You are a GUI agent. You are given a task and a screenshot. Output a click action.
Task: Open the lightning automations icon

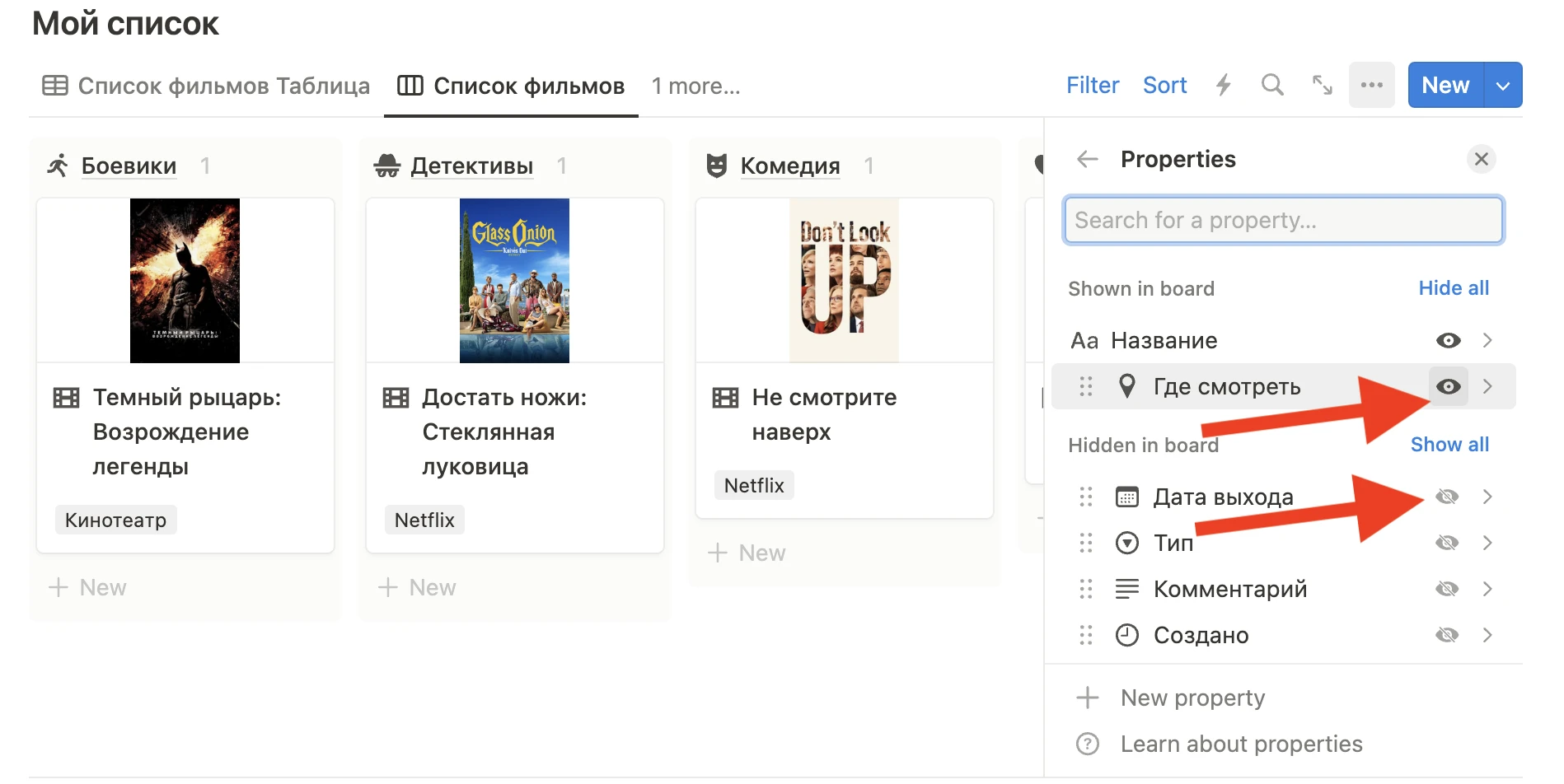[1224, 85]
